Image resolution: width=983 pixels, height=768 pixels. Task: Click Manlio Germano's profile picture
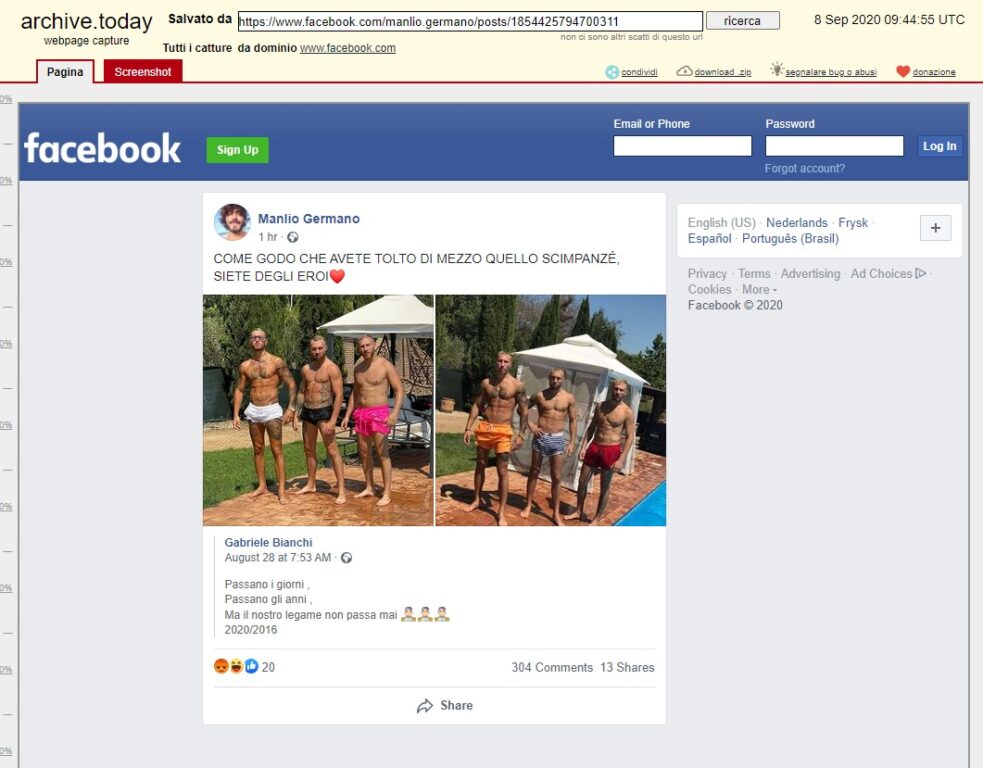click(232, 222)
